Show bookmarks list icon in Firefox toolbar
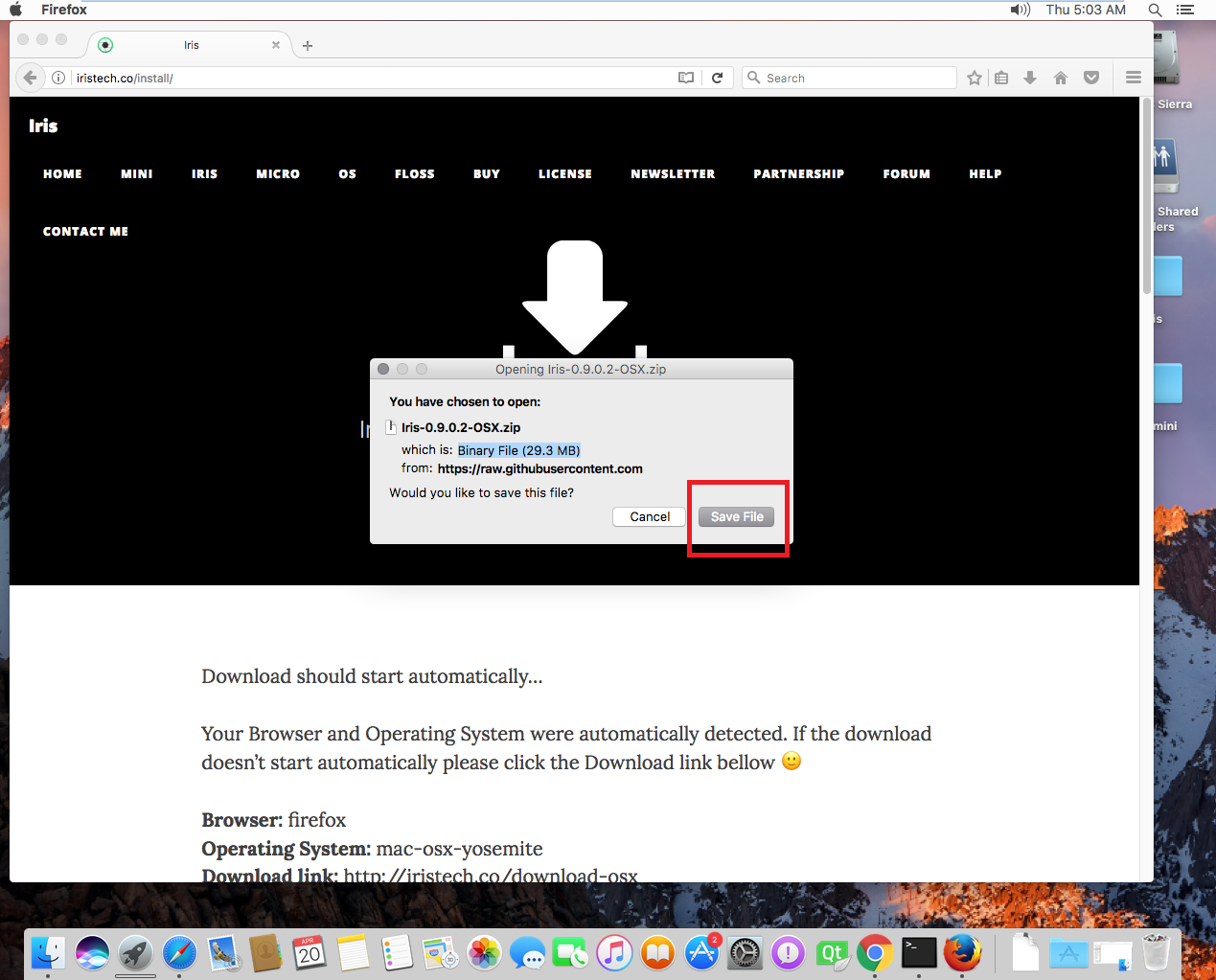The image size is (1216, 980). coord(1001,78)
